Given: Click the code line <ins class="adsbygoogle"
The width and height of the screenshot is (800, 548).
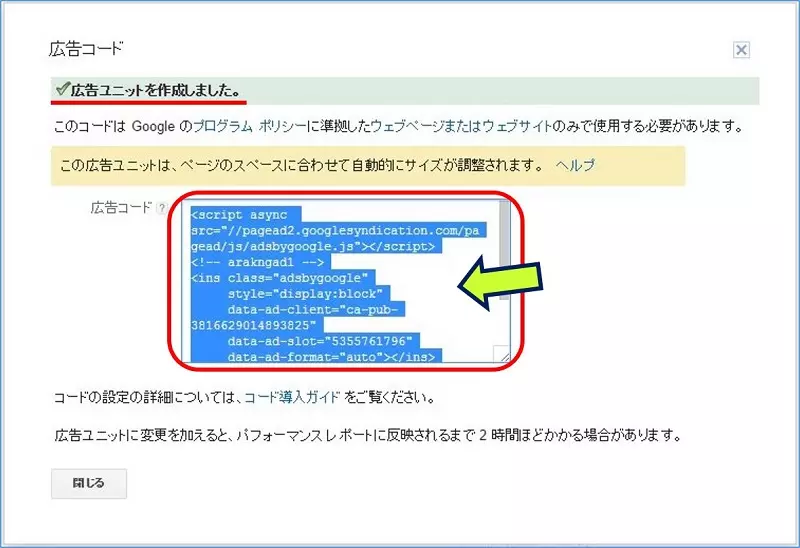Looking at the screenshot, I should point(280,278).
